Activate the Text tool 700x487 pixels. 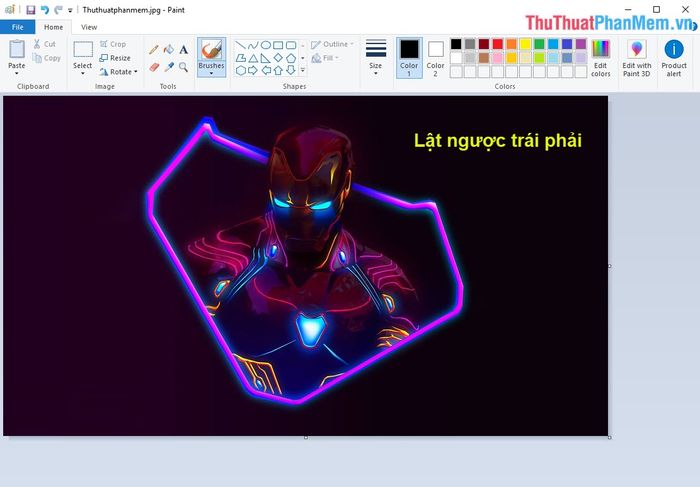184,49
